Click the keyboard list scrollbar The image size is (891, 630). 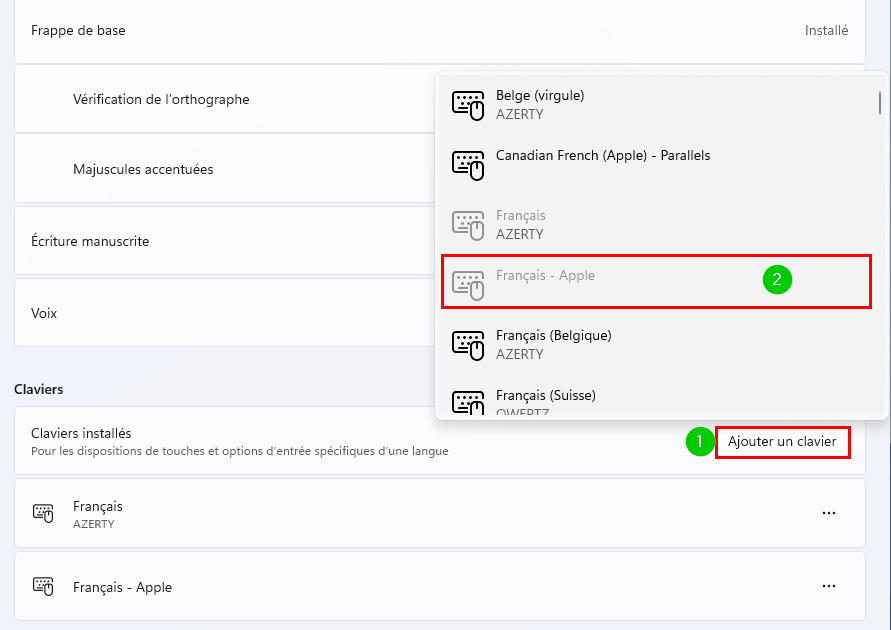[x=880, y=103]
